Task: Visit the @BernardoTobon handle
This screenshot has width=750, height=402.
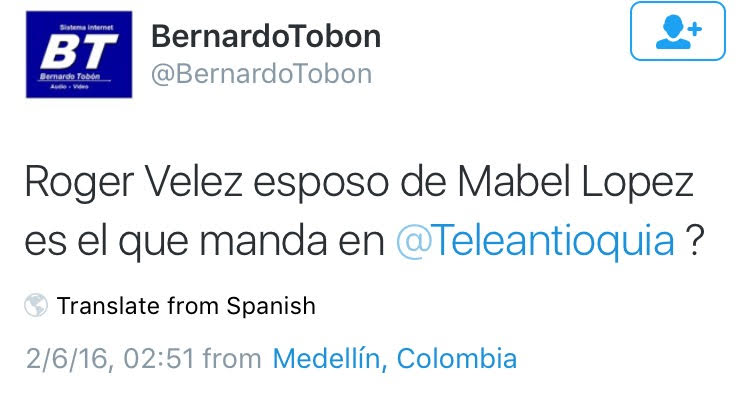Action: 261,74
